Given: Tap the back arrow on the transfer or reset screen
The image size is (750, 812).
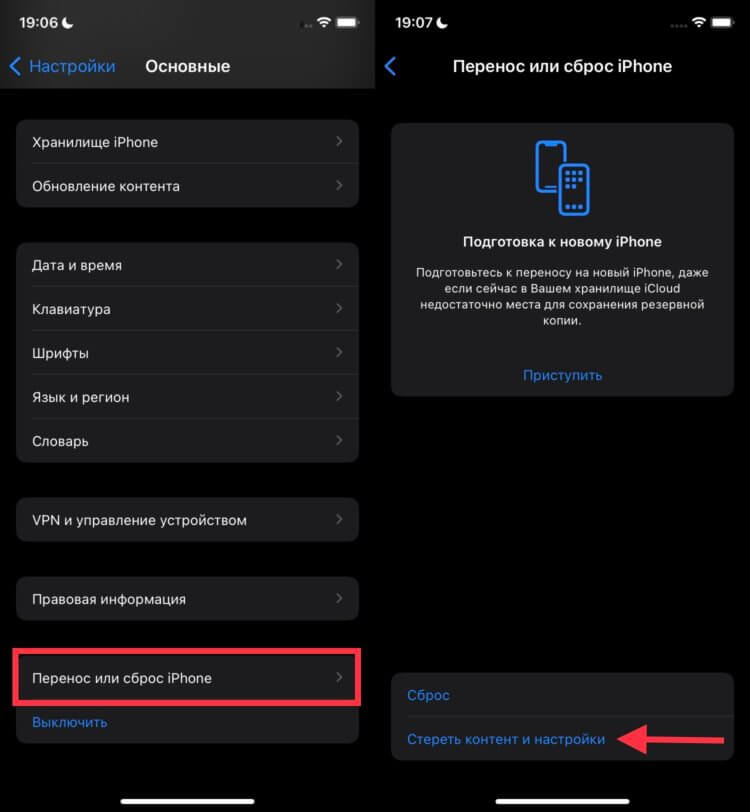Looking at the screenshot, I should [391, 66].
